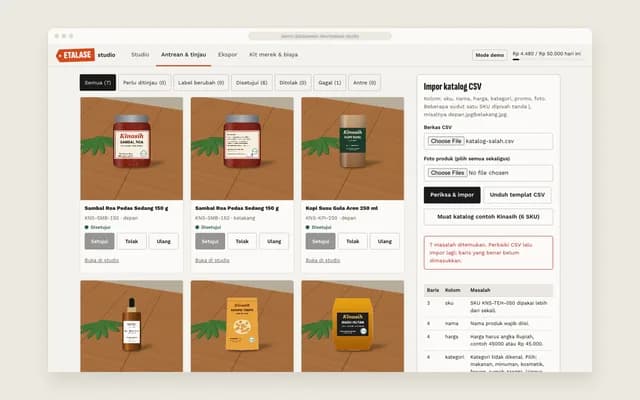Click the 'Impor katalog CSV' heading
The height and width of the screenshot is (400, 640).
click(x=452, y=87)
